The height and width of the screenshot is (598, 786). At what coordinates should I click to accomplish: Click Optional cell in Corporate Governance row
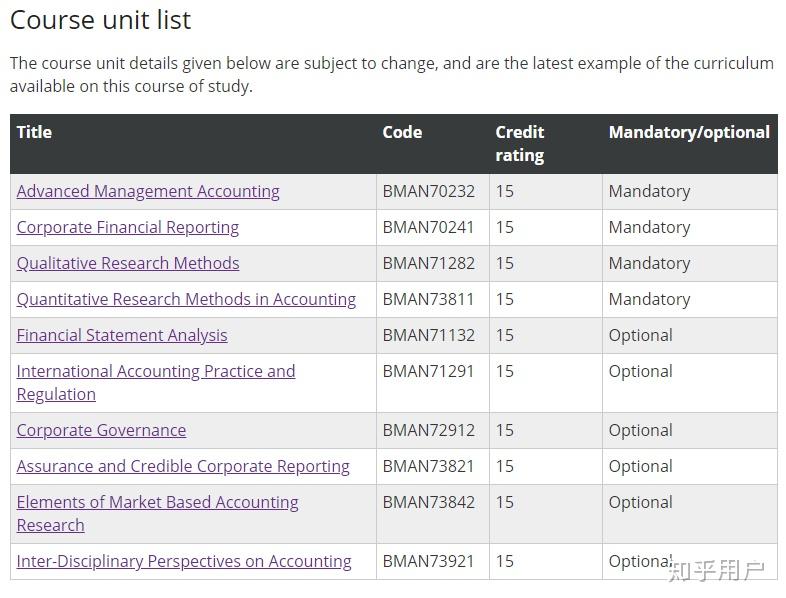[x=641, y=431]
